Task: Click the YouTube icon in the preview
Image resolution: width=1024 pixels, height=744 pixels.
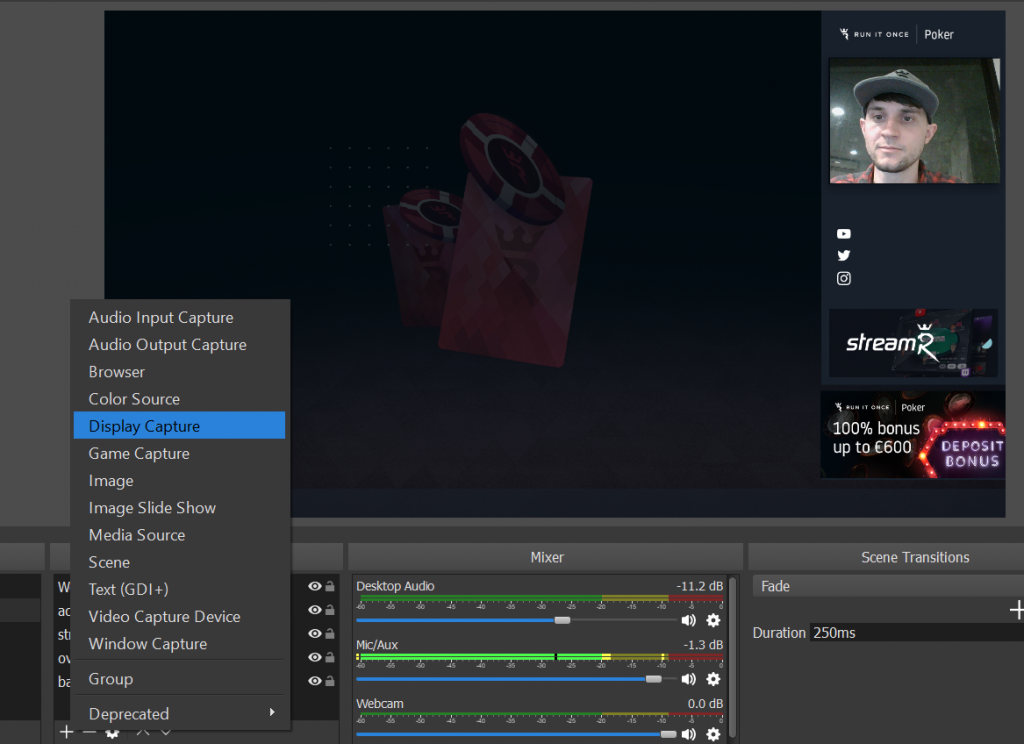Action: point(844,233)
